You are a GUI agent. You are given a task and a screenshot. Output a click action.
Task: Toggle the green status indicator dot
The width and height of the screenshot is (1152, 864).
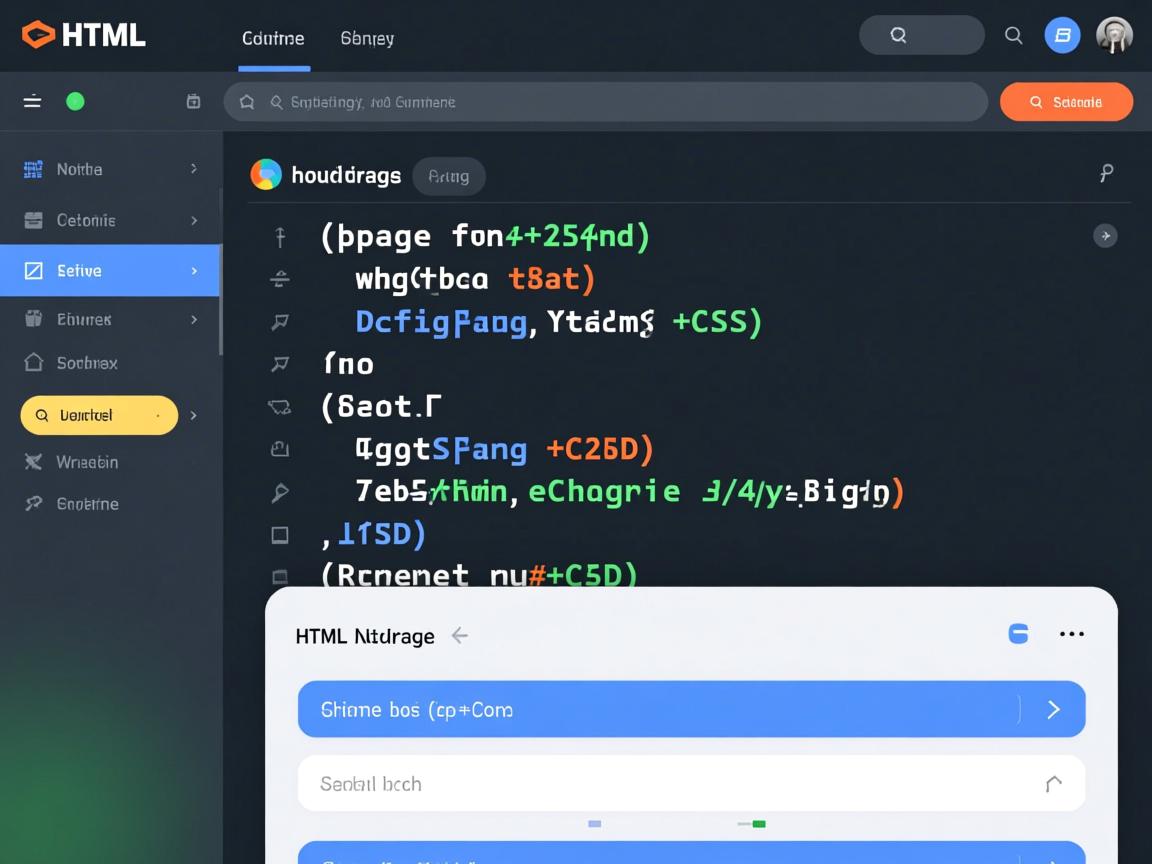point(75,101)
